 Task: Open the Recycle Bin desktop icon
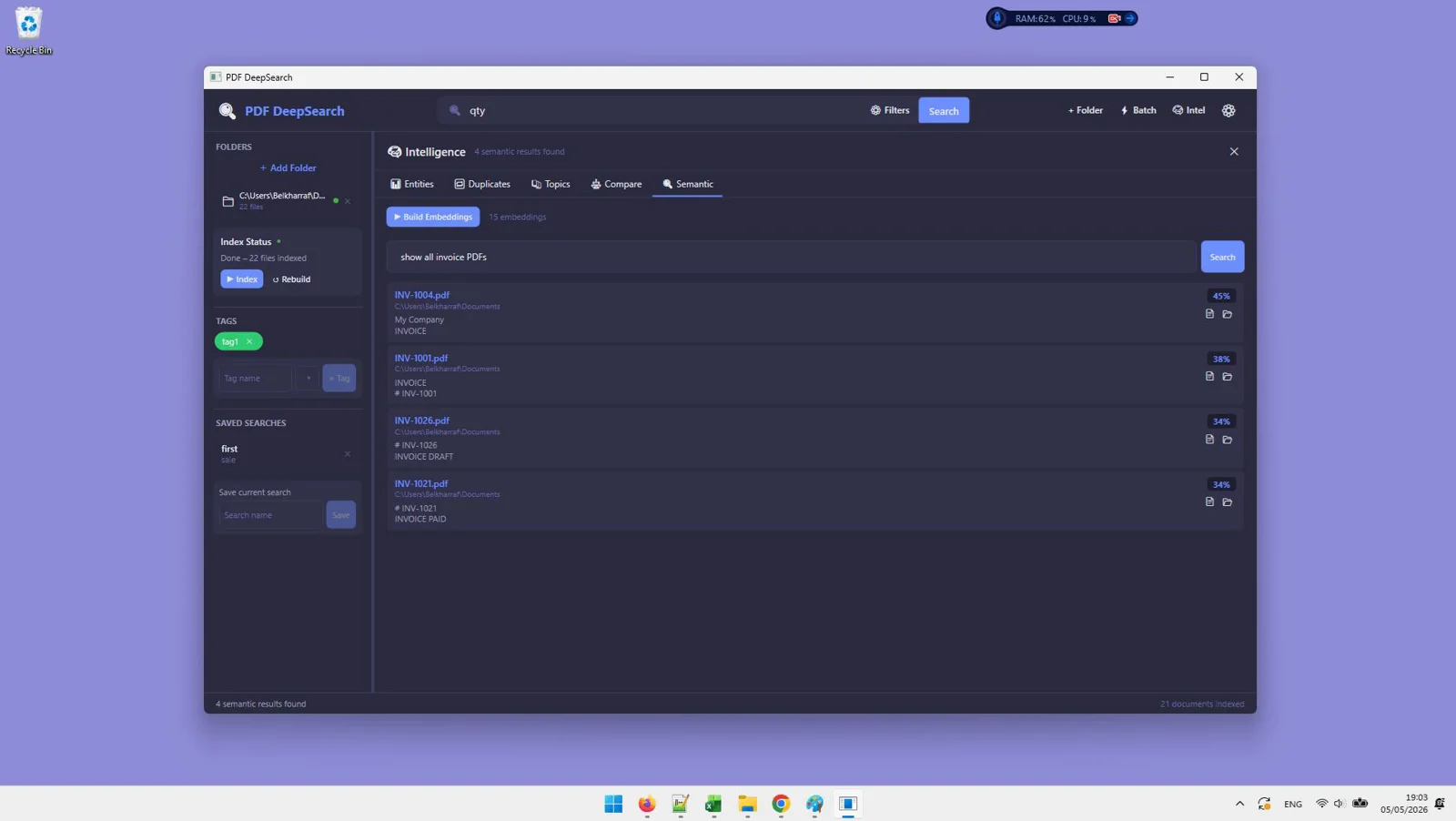[29, 32]
